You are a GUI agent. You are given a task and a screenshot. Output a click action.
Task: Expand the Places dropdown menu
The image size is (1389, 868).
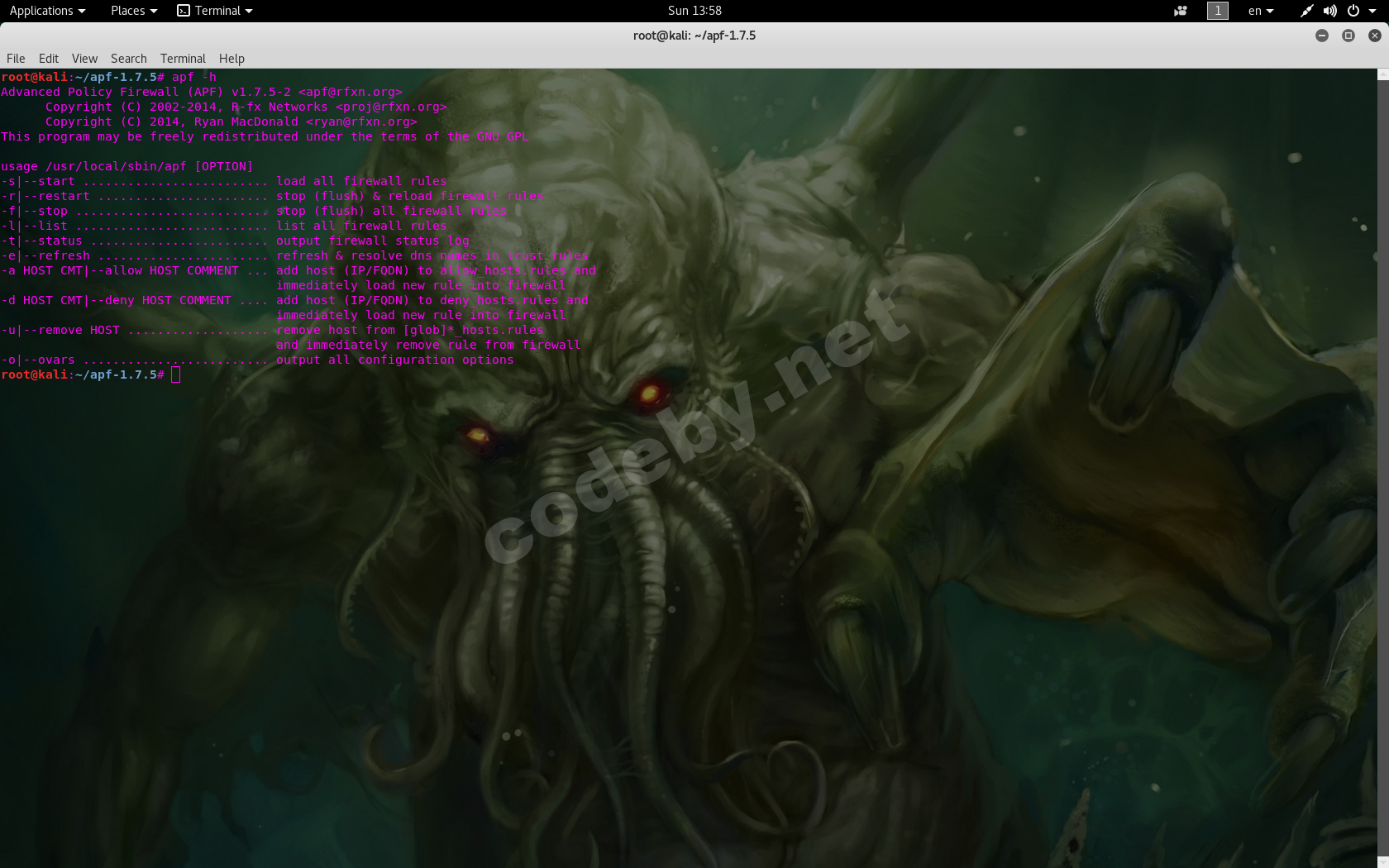pyautogui.click(x=133, y=11)
